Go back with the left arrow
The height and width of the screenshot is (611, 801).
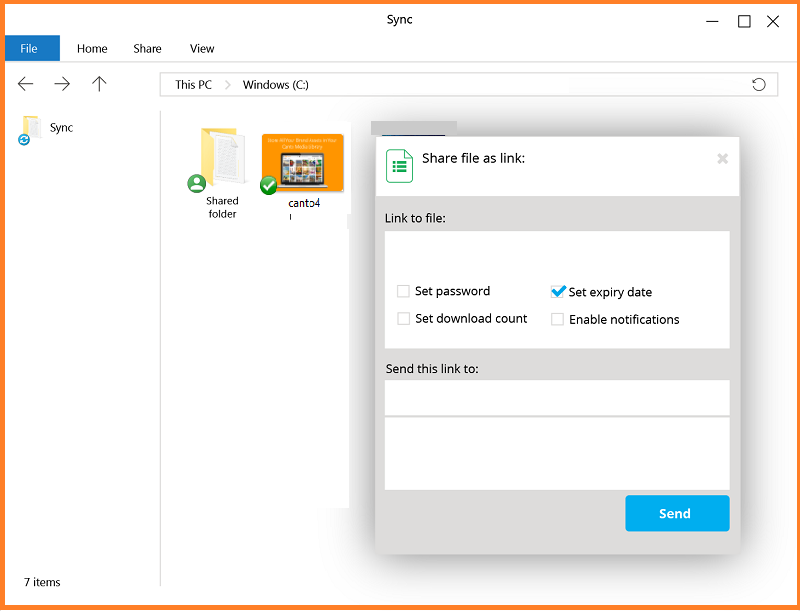point(26,84)
